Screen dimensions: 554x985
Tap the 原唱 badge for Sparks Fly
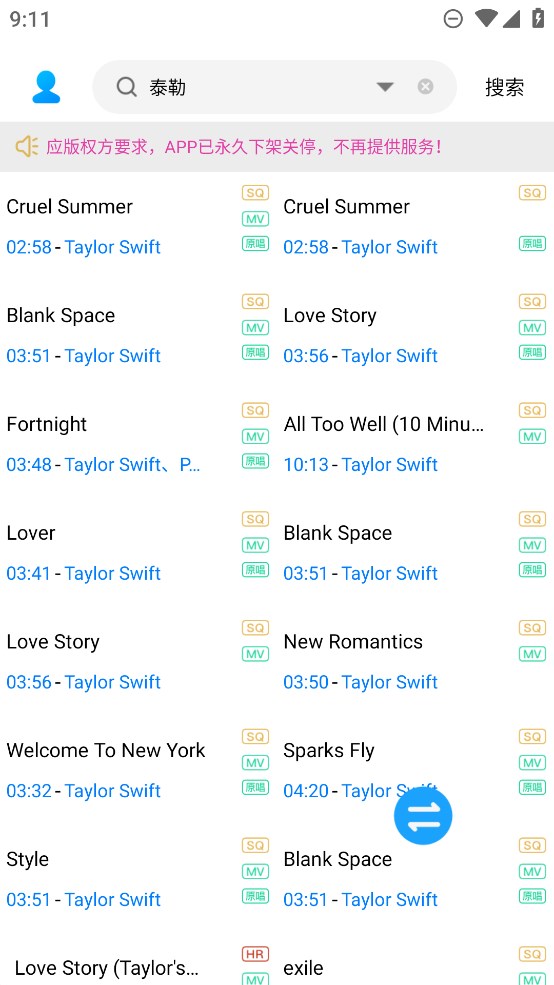tap(532, 788)
